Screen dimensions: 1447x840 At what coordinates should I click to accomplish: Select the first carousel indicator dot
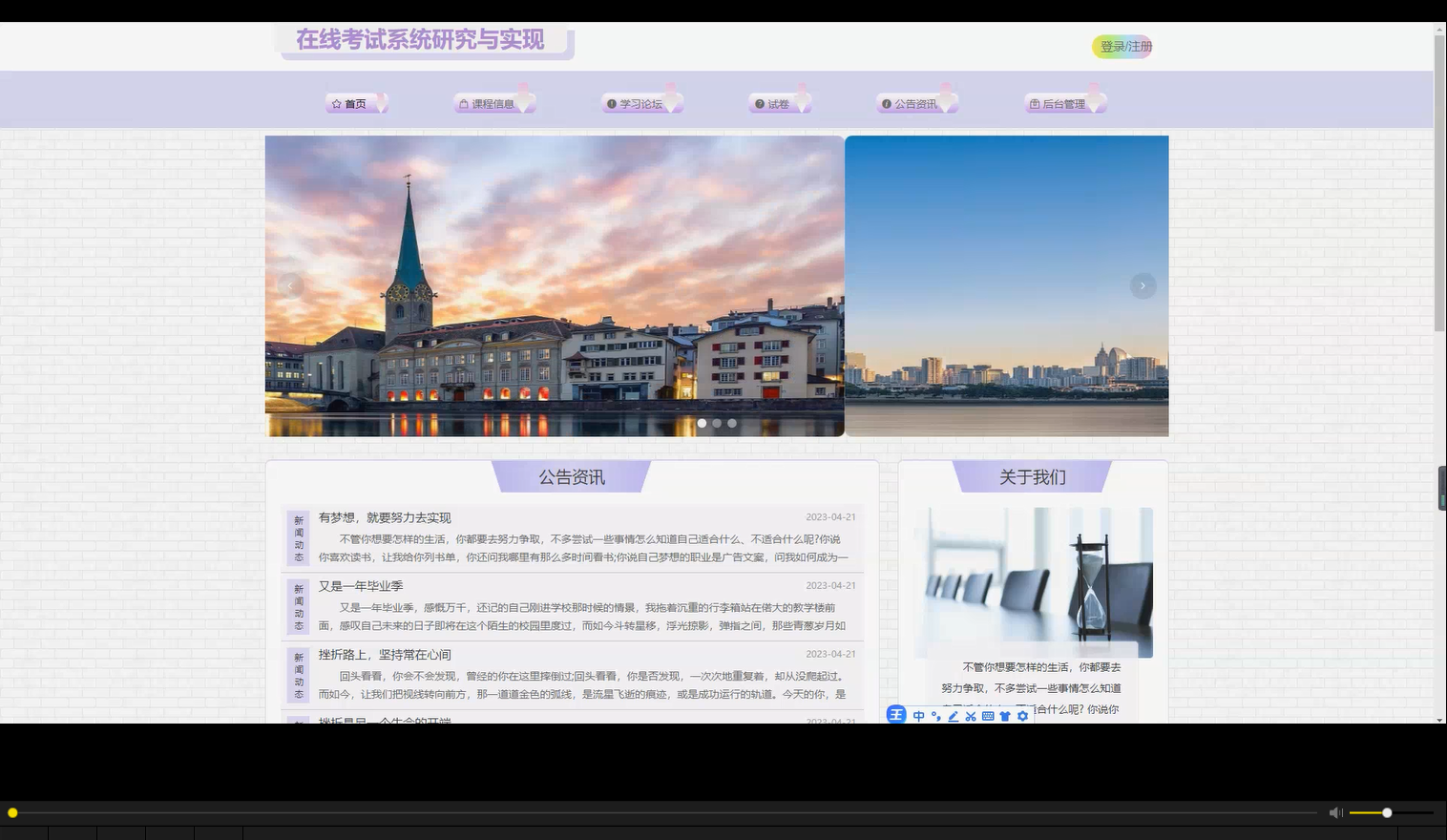(x=702, y=423)
